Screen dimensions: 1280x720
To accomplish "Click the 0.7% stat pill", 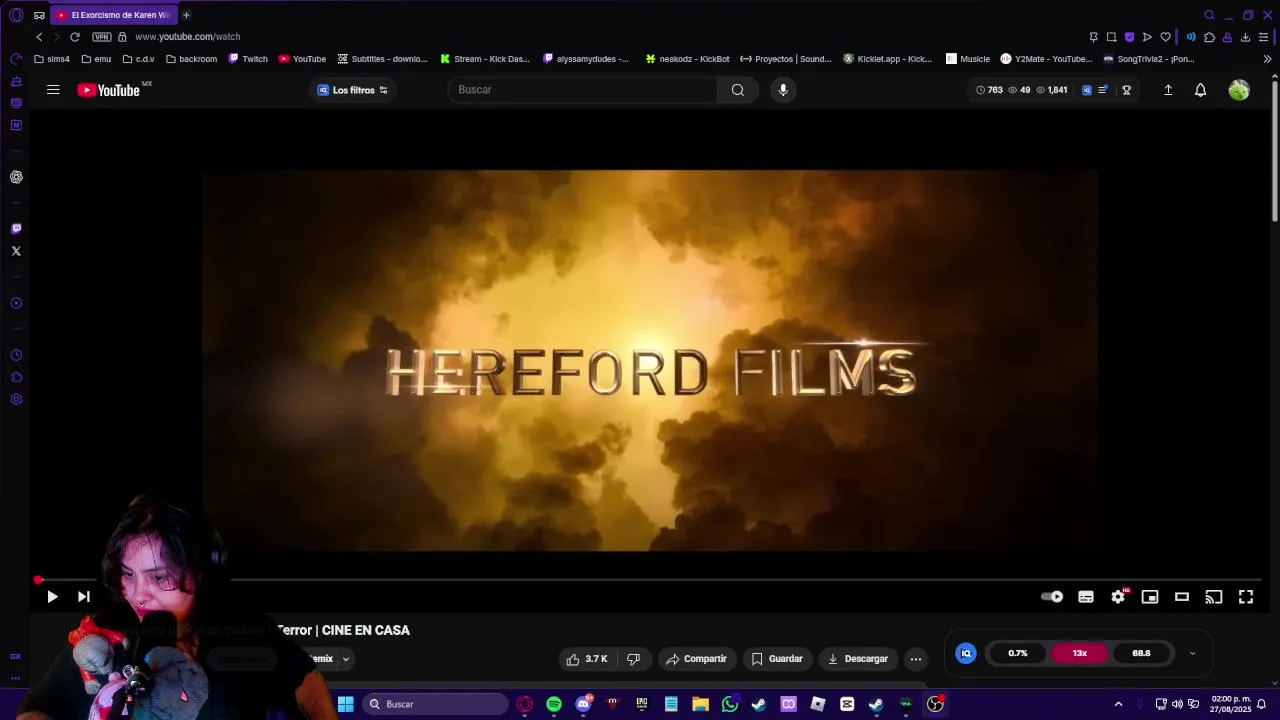I will pyautogui.click(x=1018, y=653).
